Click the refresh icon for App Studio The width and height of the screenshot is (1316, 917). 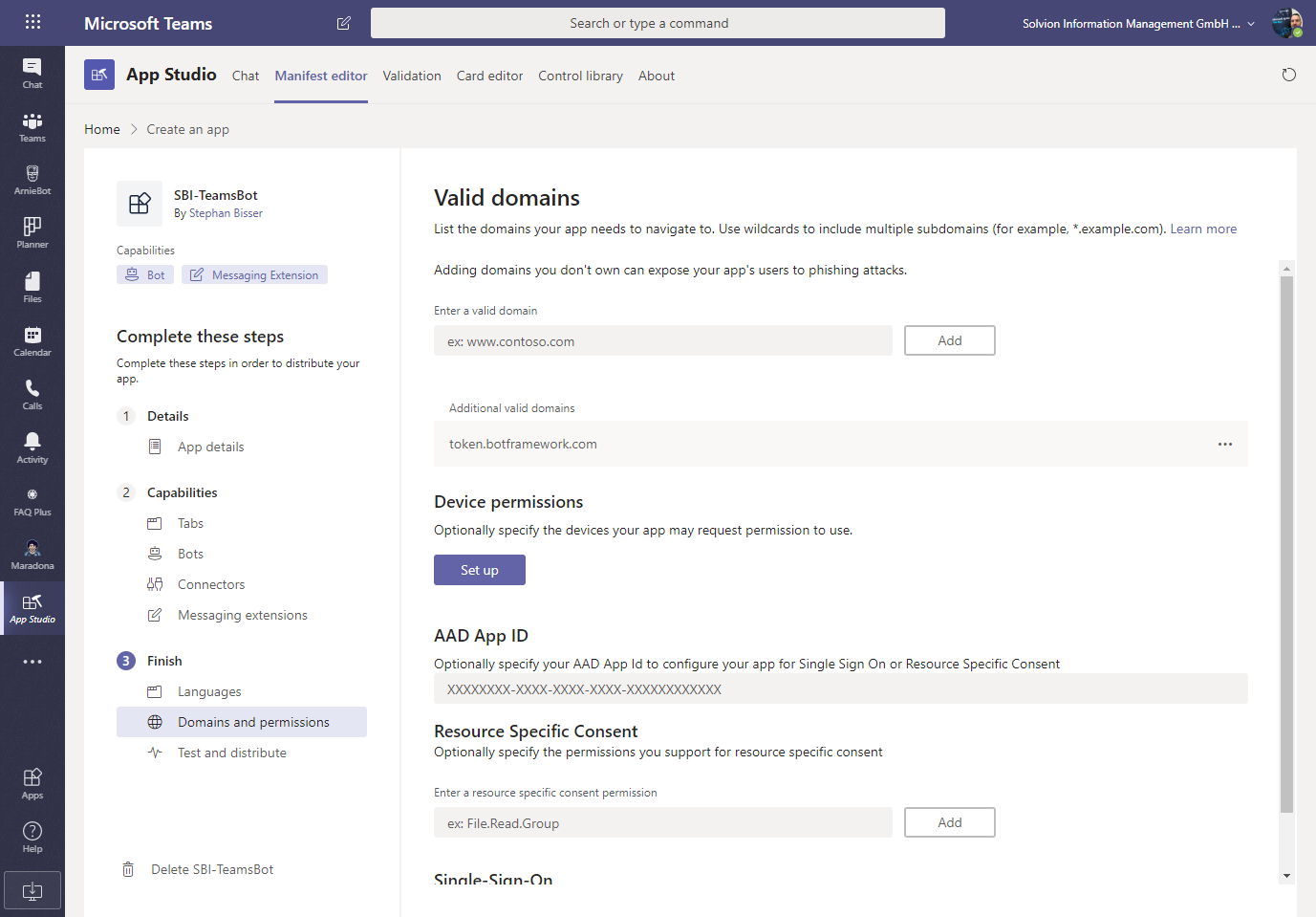1289,75
